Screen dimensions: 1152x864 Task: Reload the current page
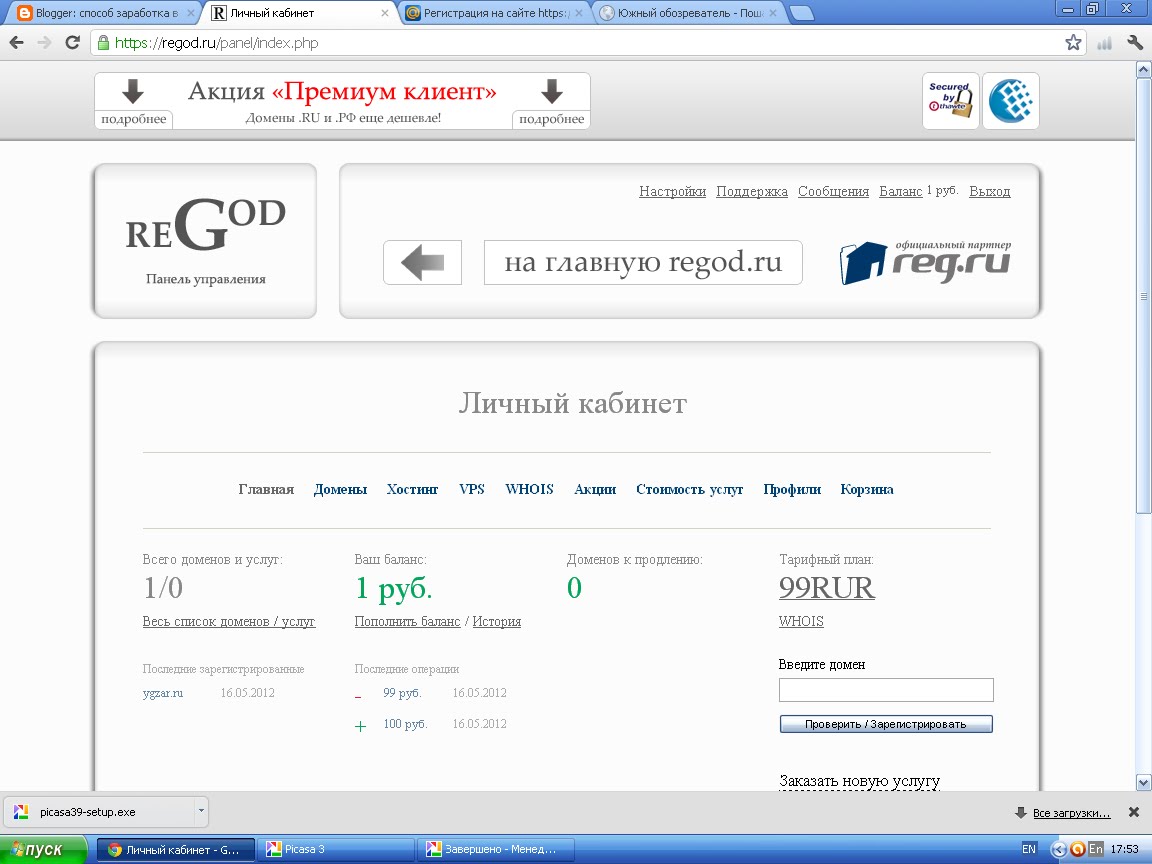click(x=72, y=43)
